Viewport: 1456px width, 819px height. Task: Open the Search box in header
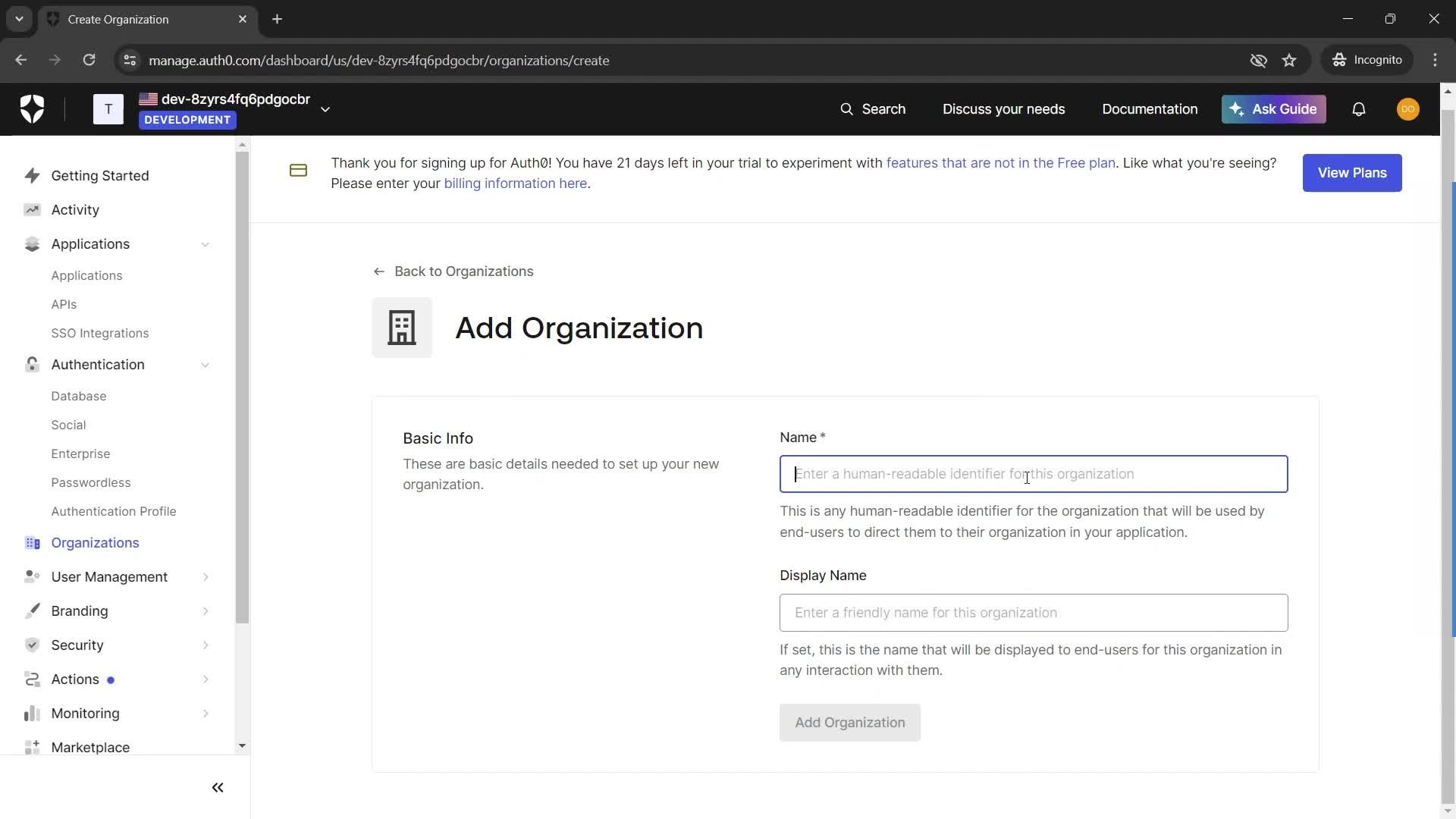[x=873, y=109]
